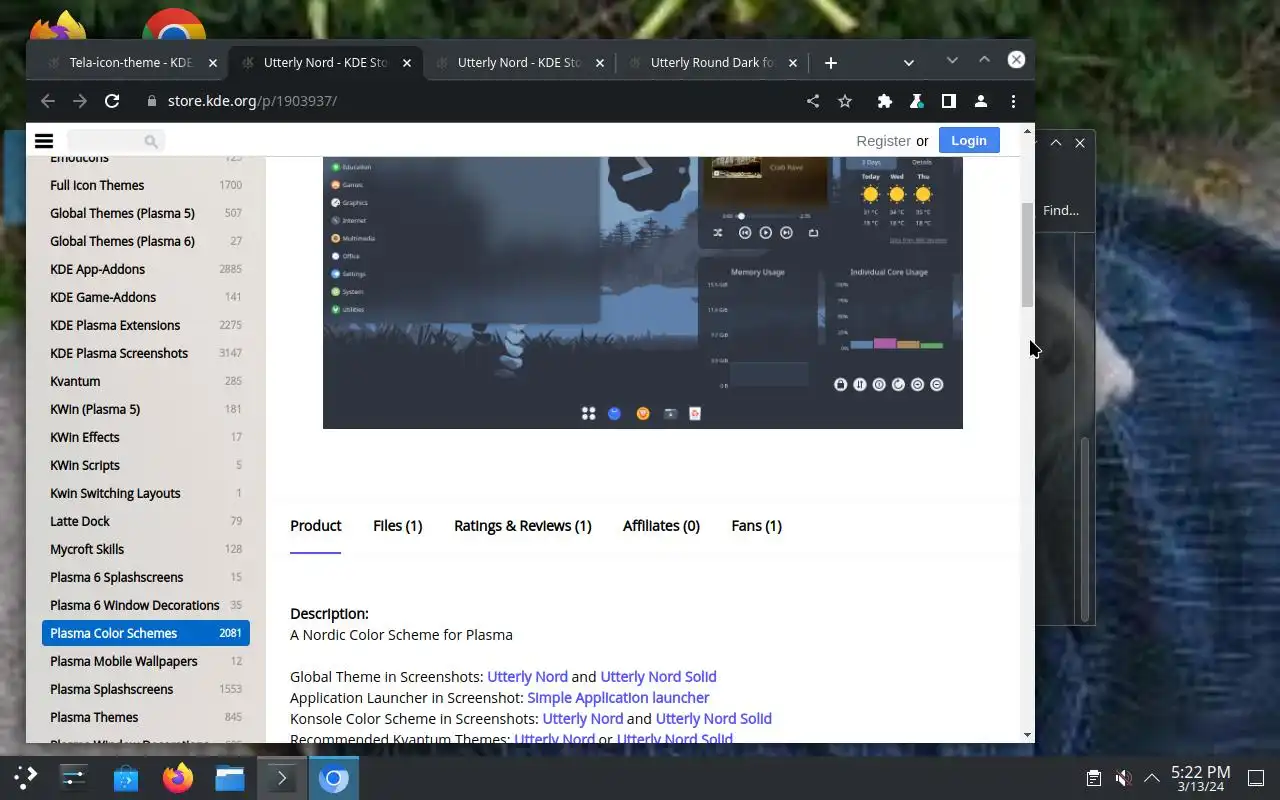Select the KDE Plasma Screenshots category
The image size is (1280, 800).
(146, 353)
